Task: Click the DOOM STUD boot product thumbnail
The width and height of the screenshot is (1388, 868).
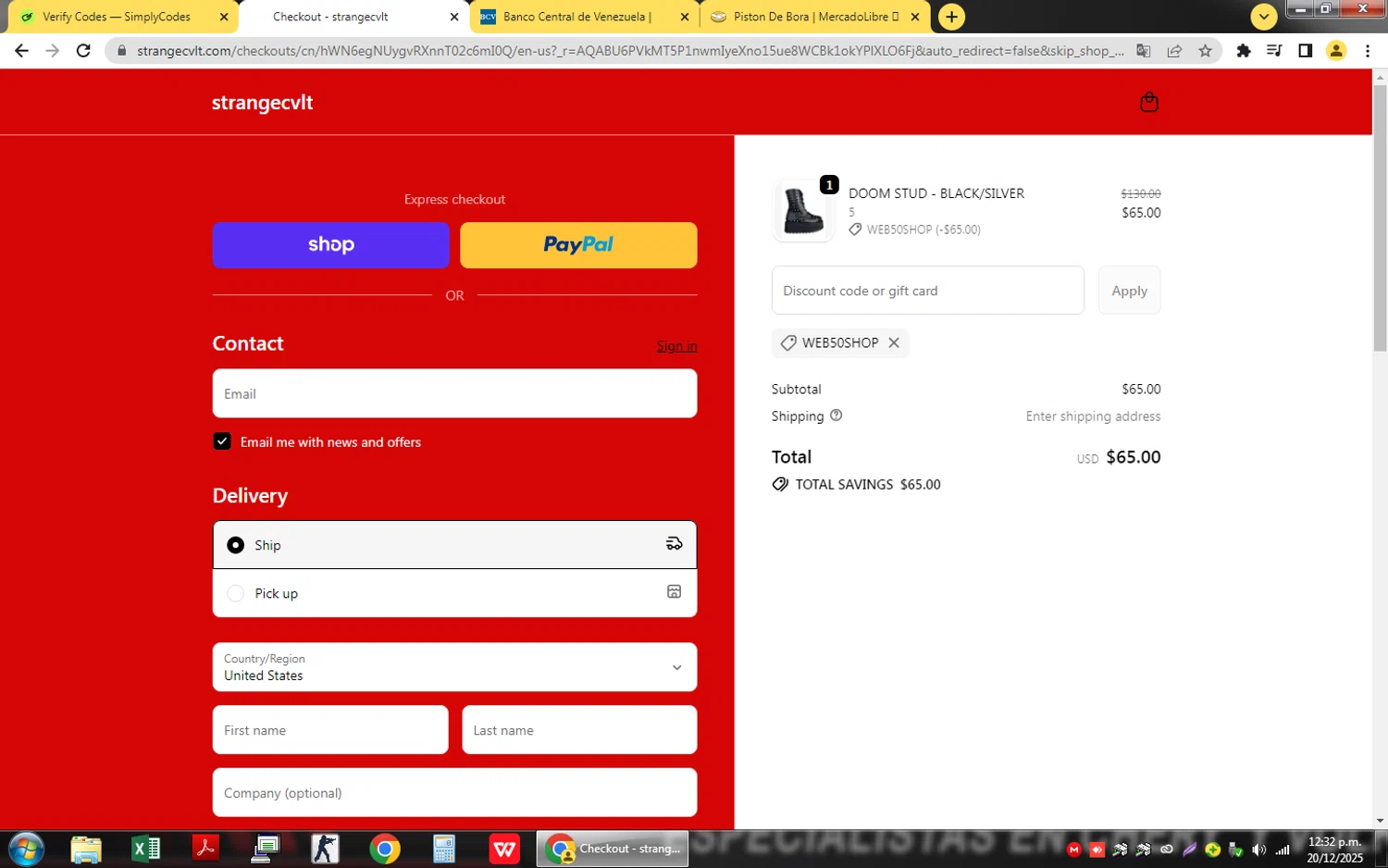Action: [x=802, y=210]
